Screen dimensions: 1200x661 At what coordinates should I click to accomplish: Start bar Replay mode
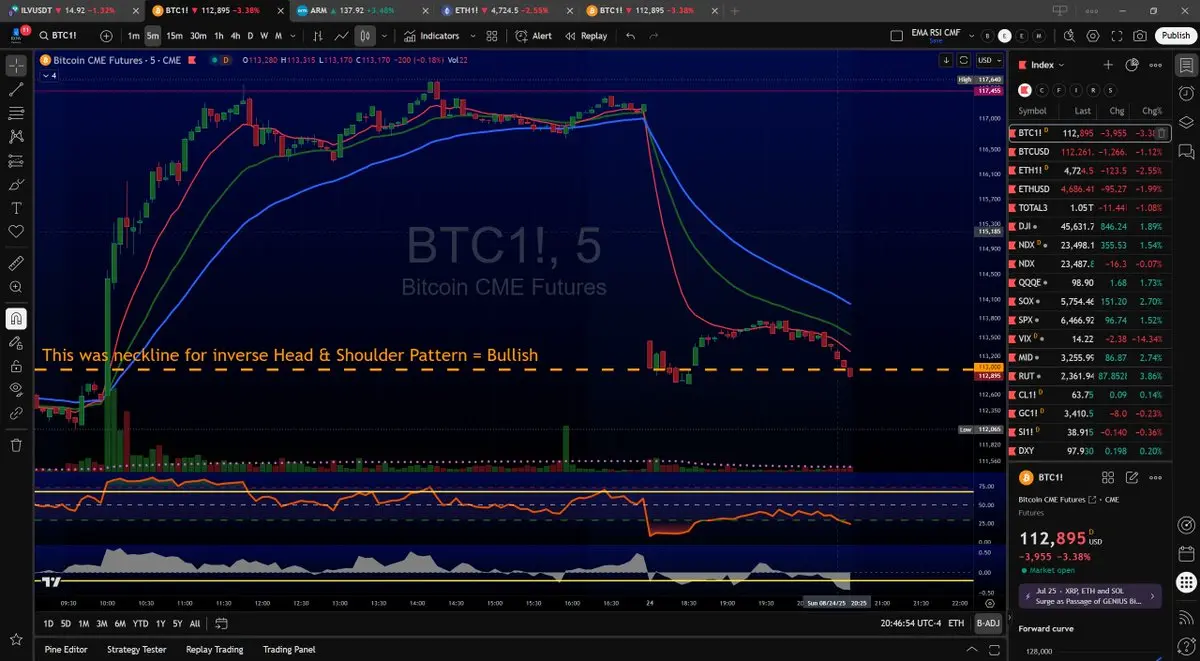tap(586, 36)
